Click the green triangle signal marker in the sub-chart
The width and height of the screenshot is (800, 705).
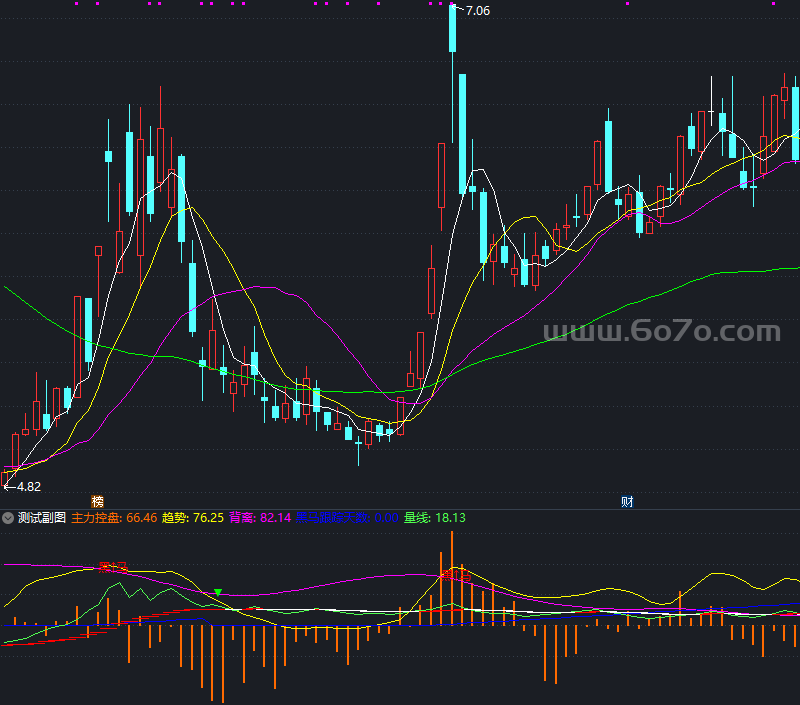click(x=218, y=593)
